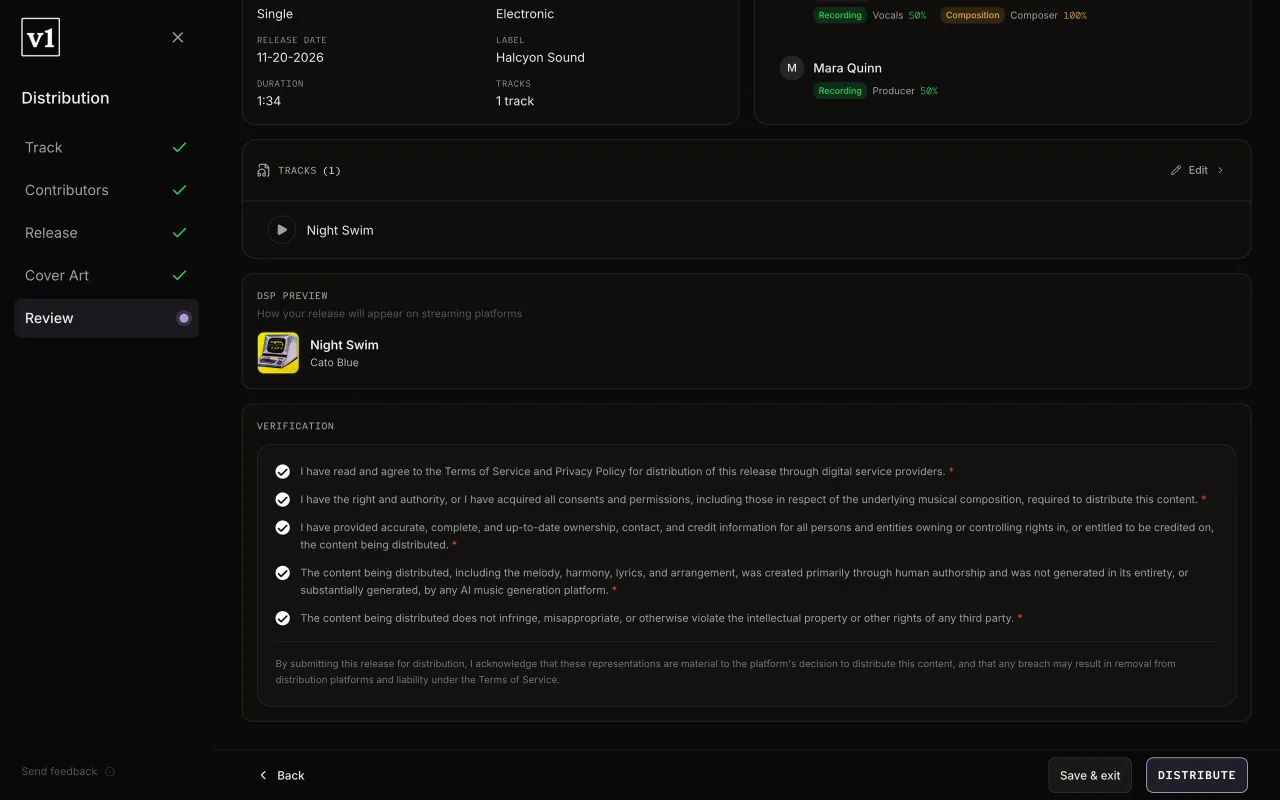Click the green check beside Contributors
Image resolution: width=1280 pixels, height=800 pixels.
[x=180, y=190]
